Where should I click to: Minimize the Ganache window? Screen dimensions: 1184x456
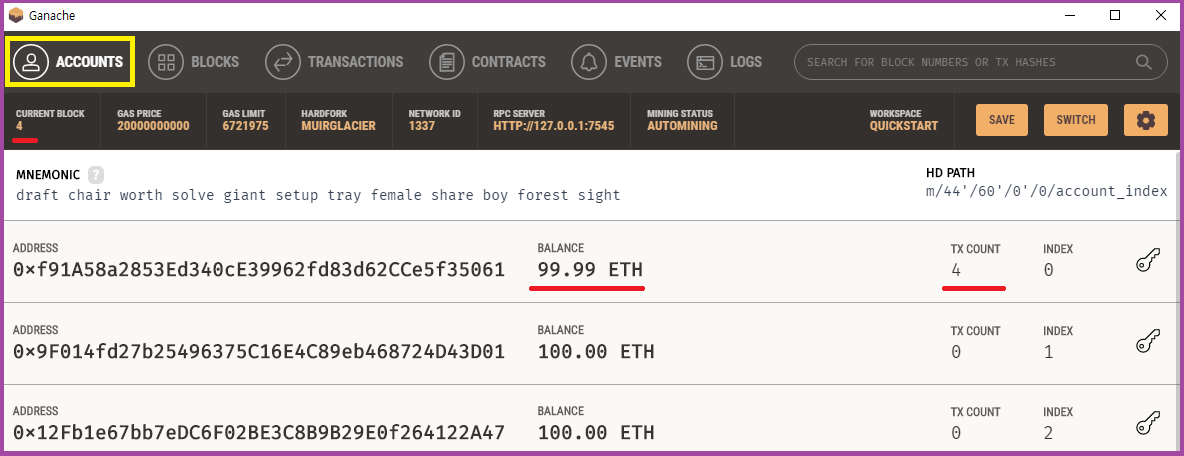pyautogui.click(x=1069, y=15)
